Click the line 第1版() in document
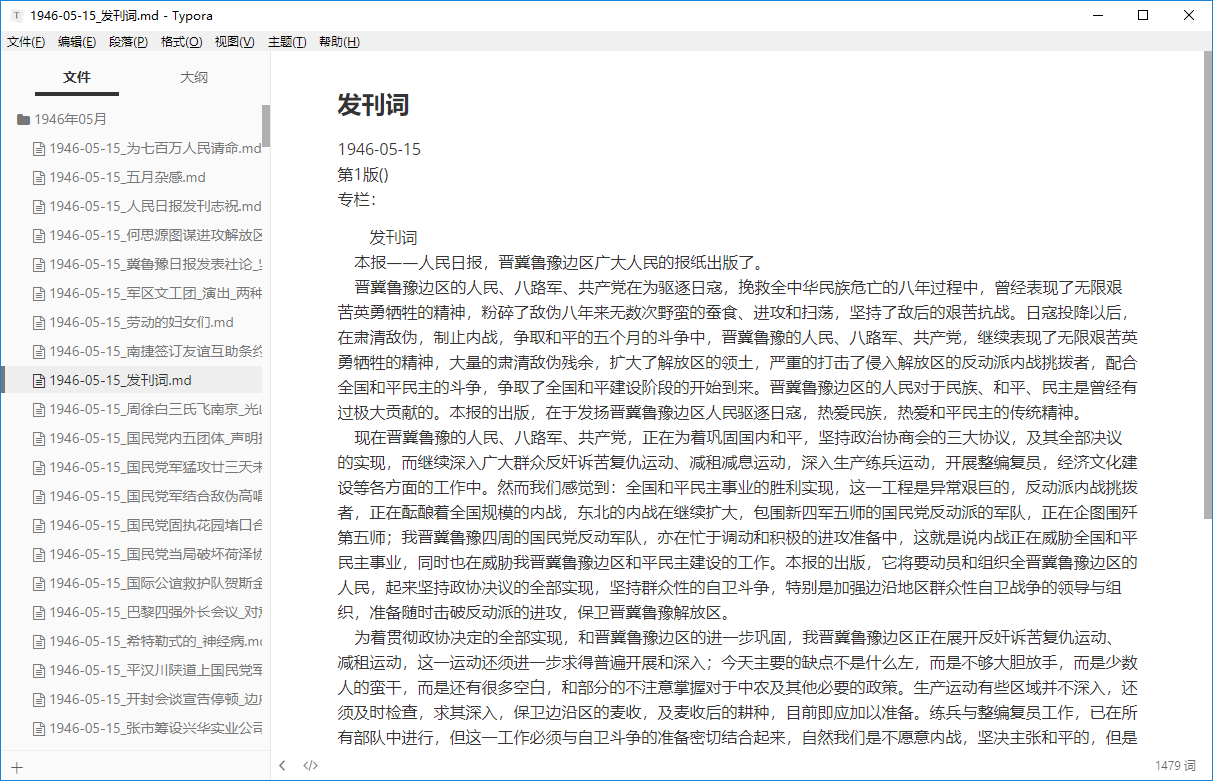This screenshot has width=1213, height=781. tap(363, 174)
